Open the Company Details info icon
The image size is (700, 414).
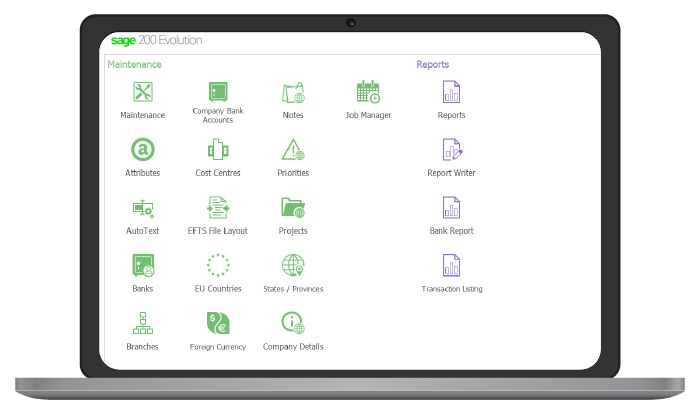[x=293, y=323]
